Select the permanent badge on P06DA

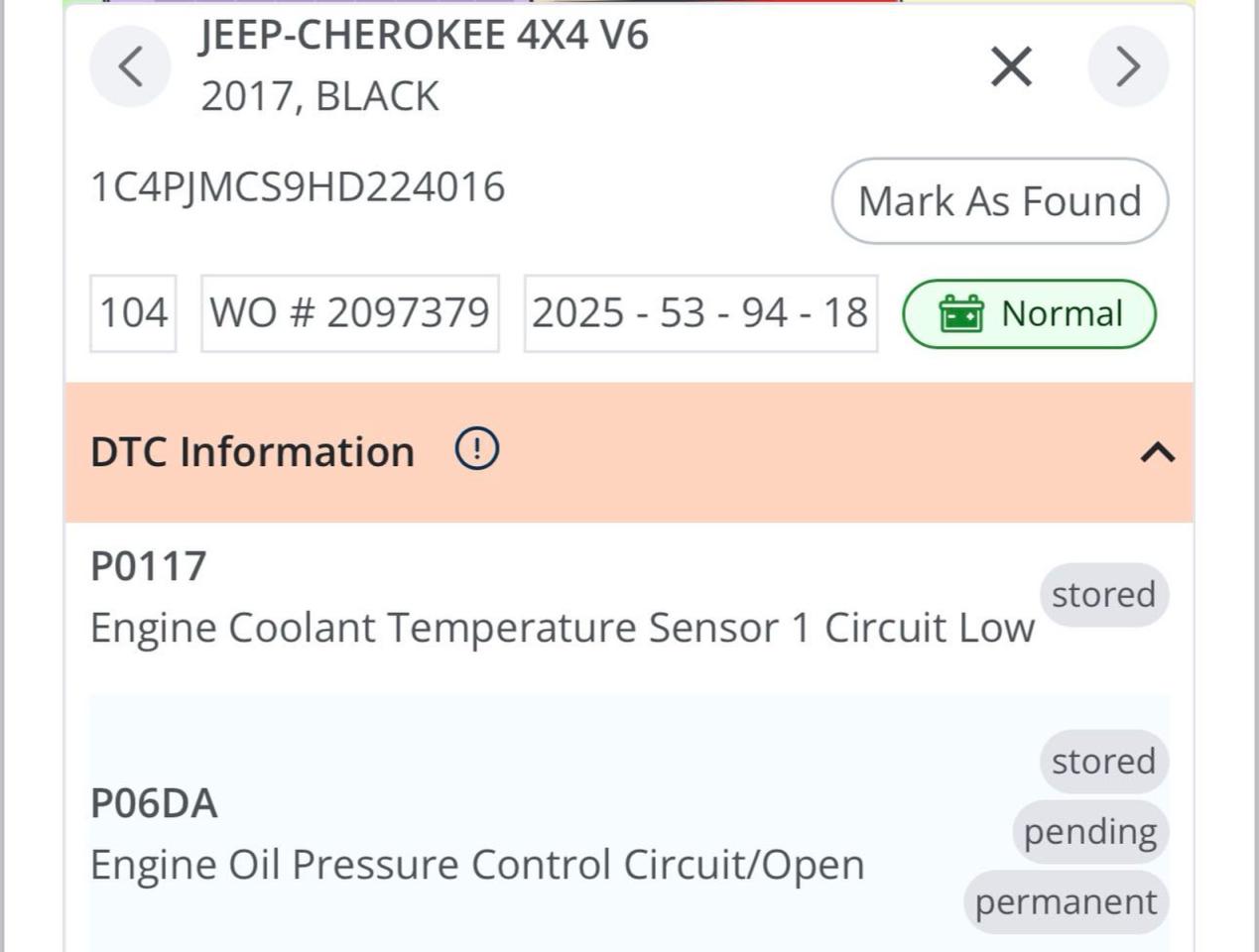1065,901
